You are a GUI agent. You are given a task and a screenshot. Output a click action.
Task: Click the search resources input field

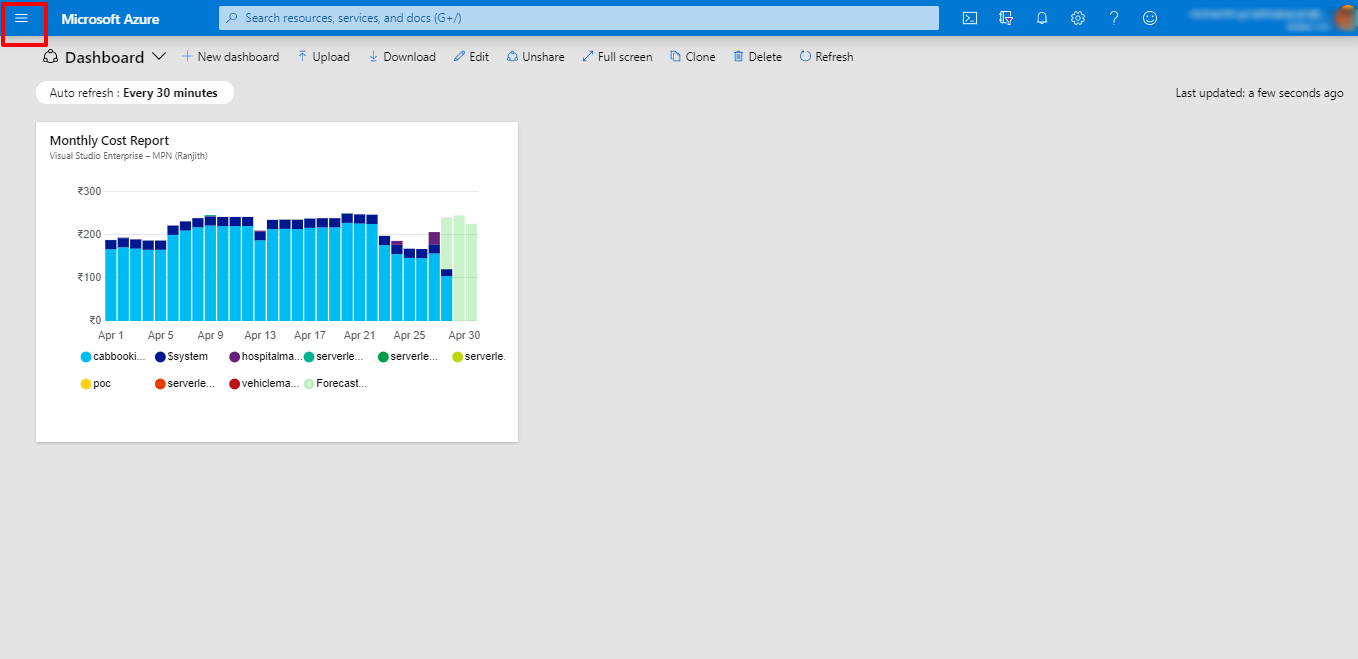(x=578, y=18)
